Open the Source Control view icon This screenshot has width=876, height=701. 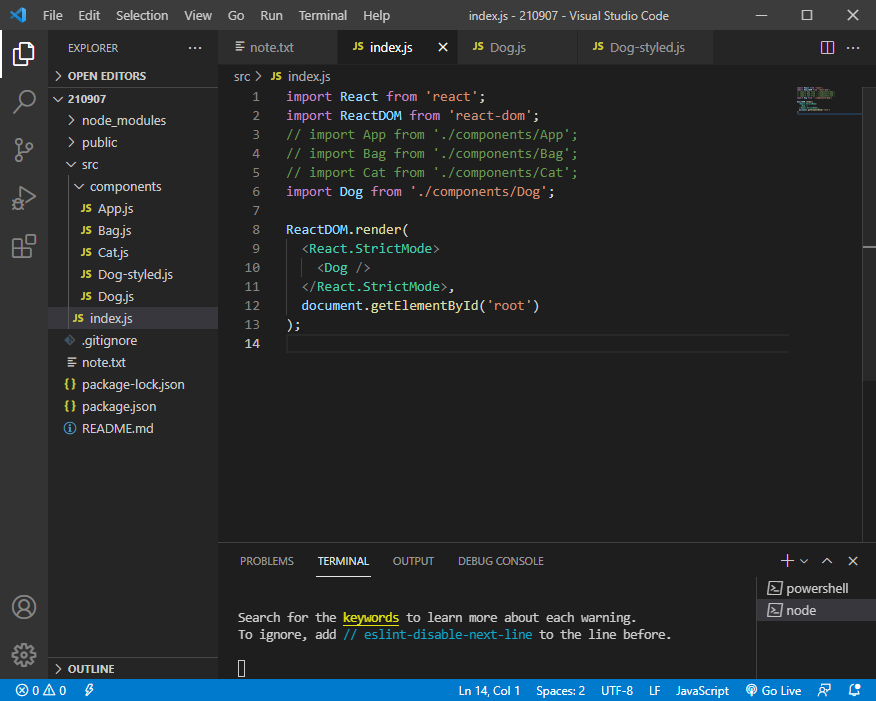pyautogui.click(x=23, y=150)
